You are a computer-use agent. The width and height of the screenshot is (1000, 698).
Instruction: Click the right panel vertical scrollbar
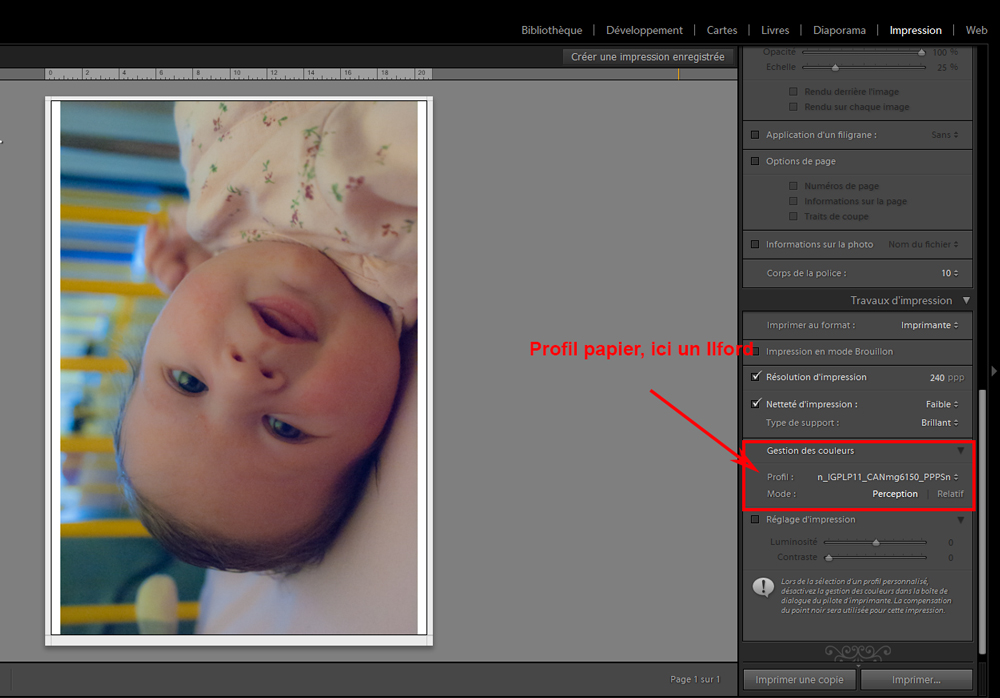pos(983,521)
